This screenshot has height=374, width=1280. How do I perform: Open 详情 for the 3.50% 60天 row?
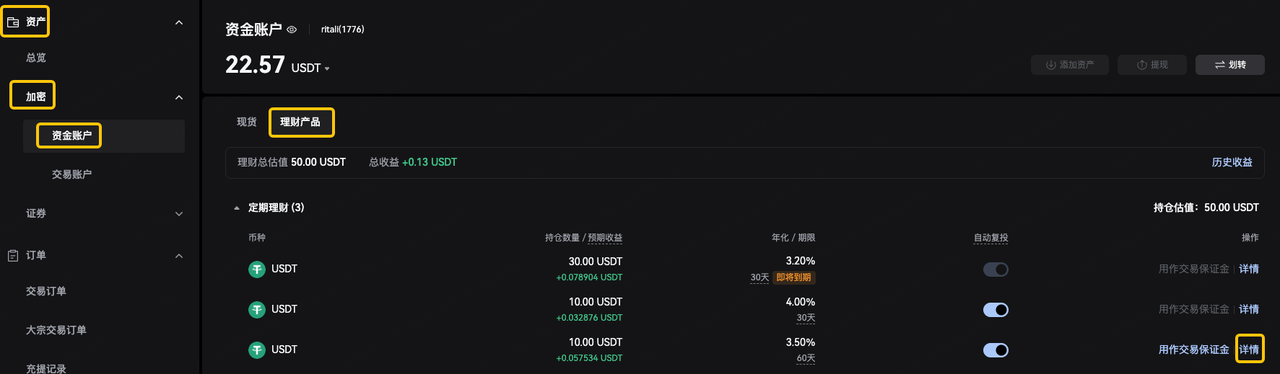[1249, 350]
